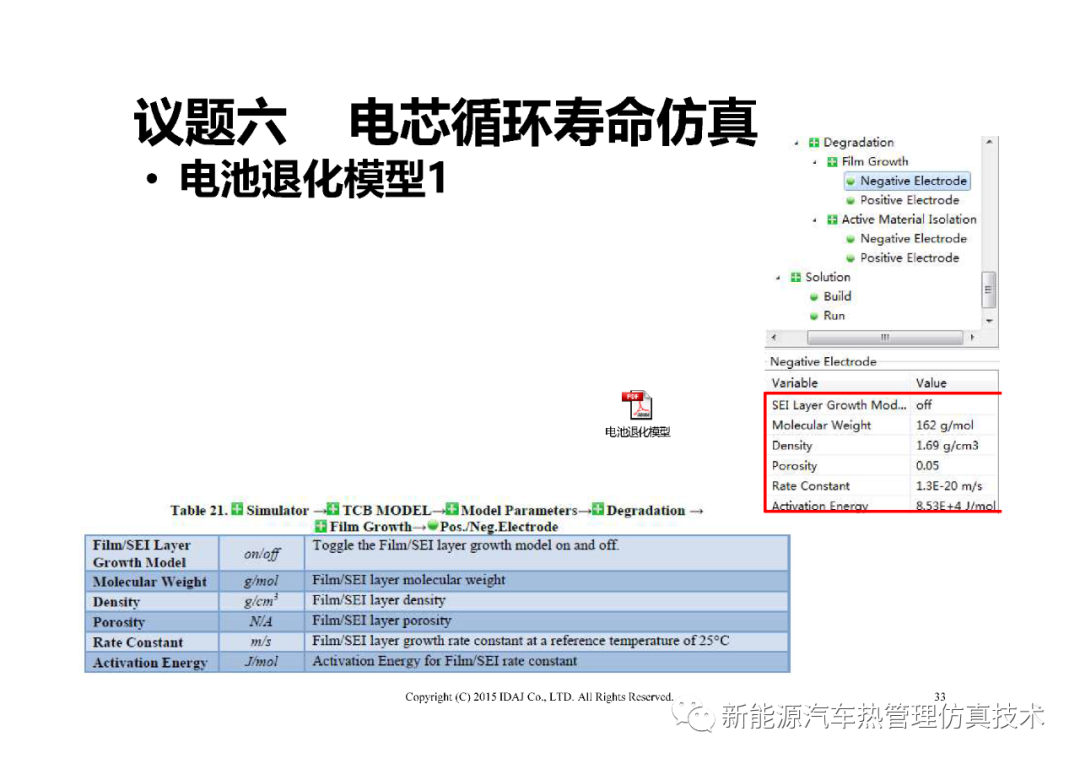Click the Pos./Neg.Electrode green dot in caption

point(433,526)
